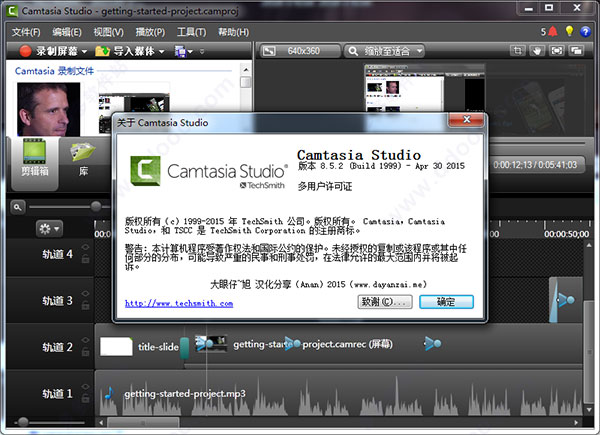The width and height of the screenshot is (600, 435).
Task: Click the timeline zoom slider handle
Action: 96,207
